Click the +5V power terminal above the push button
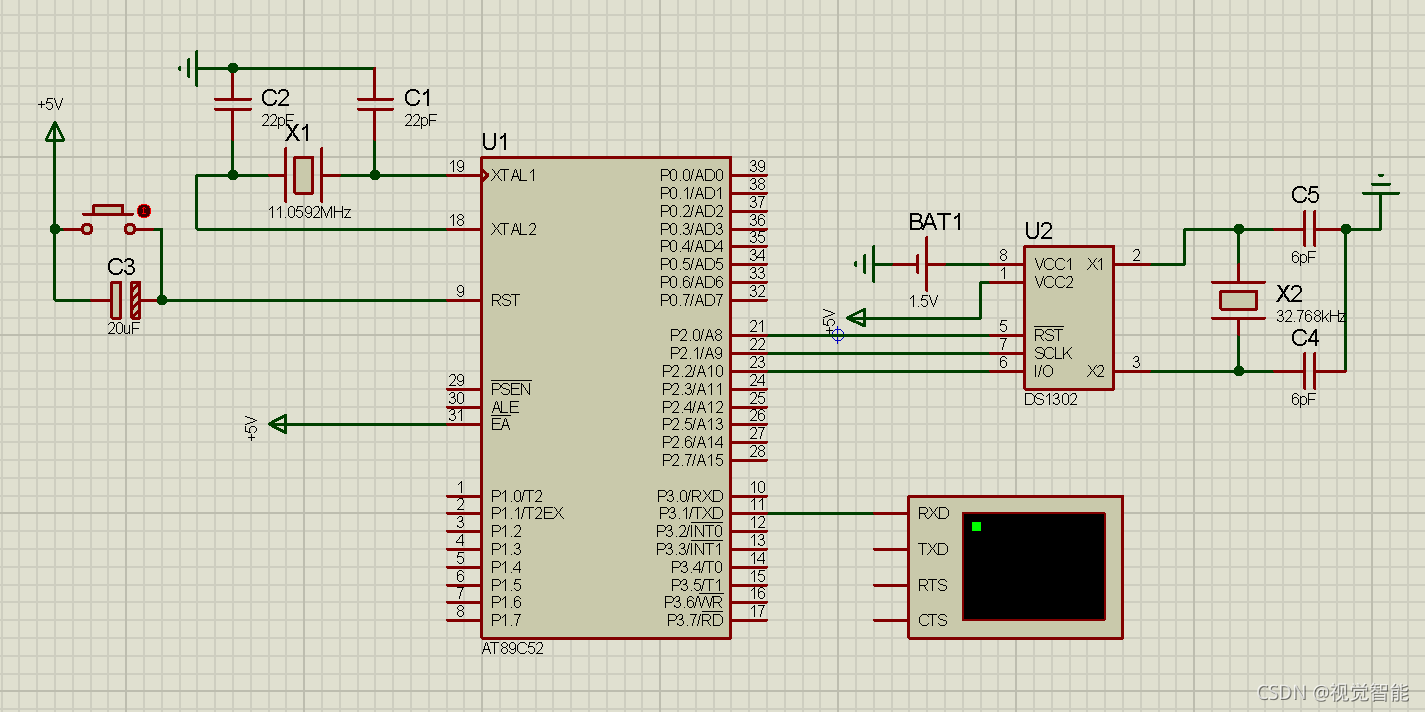Screen dimensions: 1425x712 54,132
